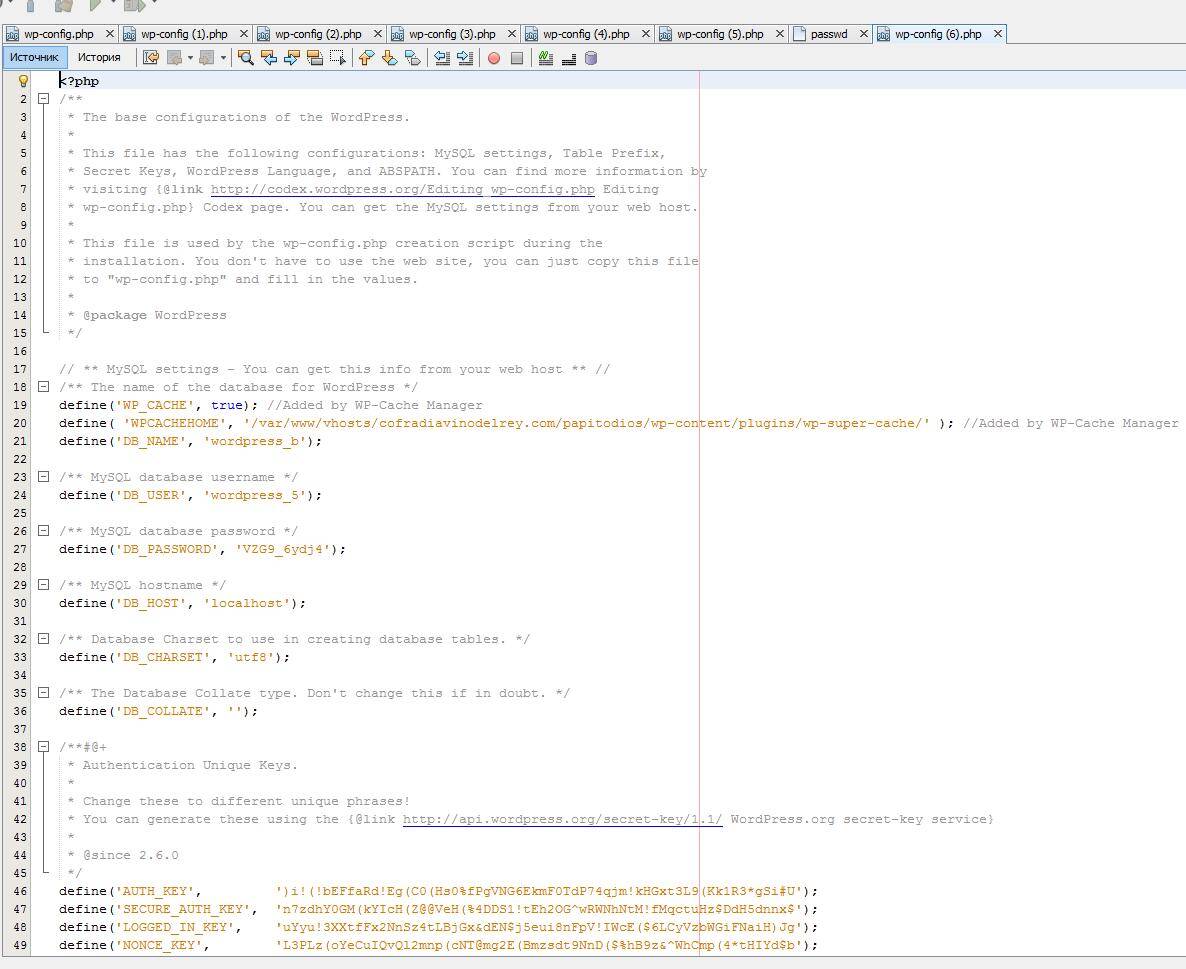Click Find Next Occurrence icon

[291, 58]
